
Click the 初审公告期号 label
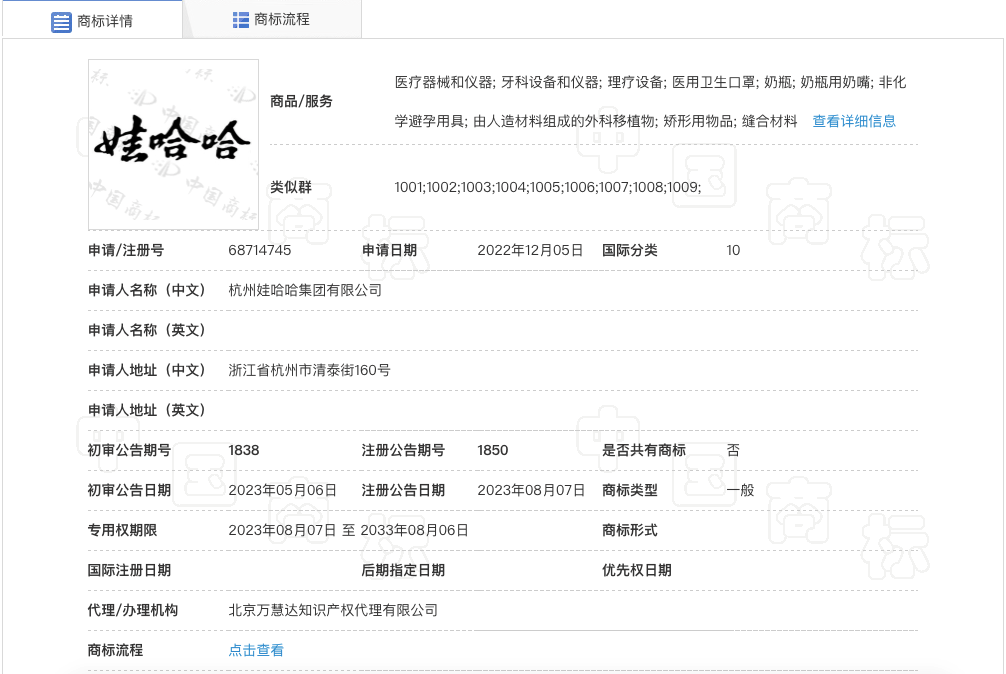pyautogui.click(x=129, y=450)
